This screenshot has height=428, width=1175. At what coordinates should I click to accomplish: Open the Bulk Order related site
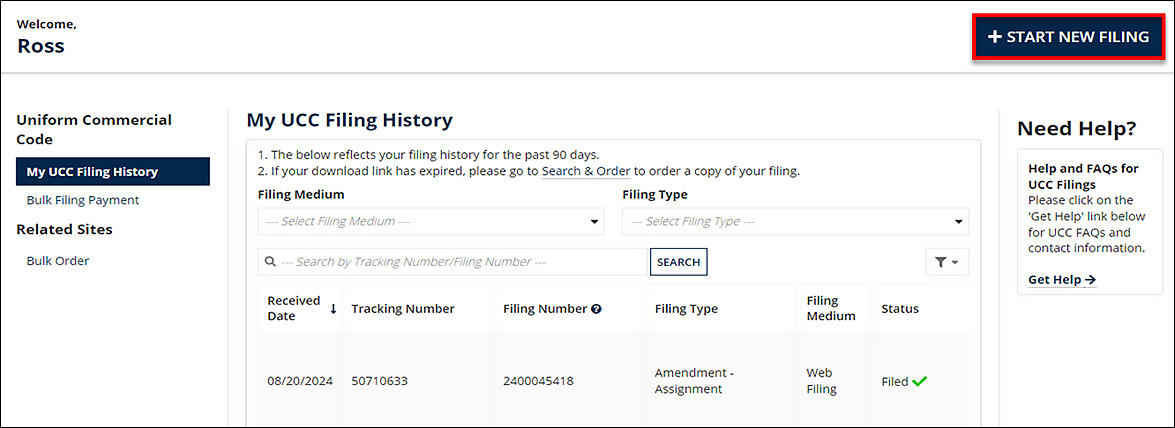58,261
